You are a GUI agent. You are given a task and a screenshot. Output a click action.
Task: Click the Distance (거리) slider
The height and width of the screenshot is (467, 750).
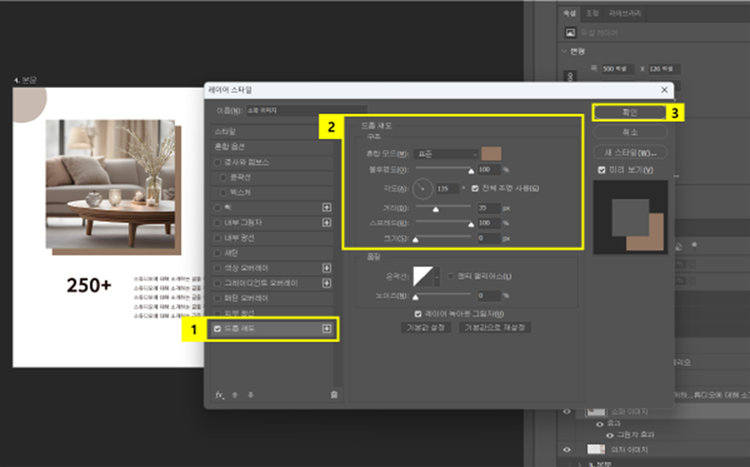(444, 208)
